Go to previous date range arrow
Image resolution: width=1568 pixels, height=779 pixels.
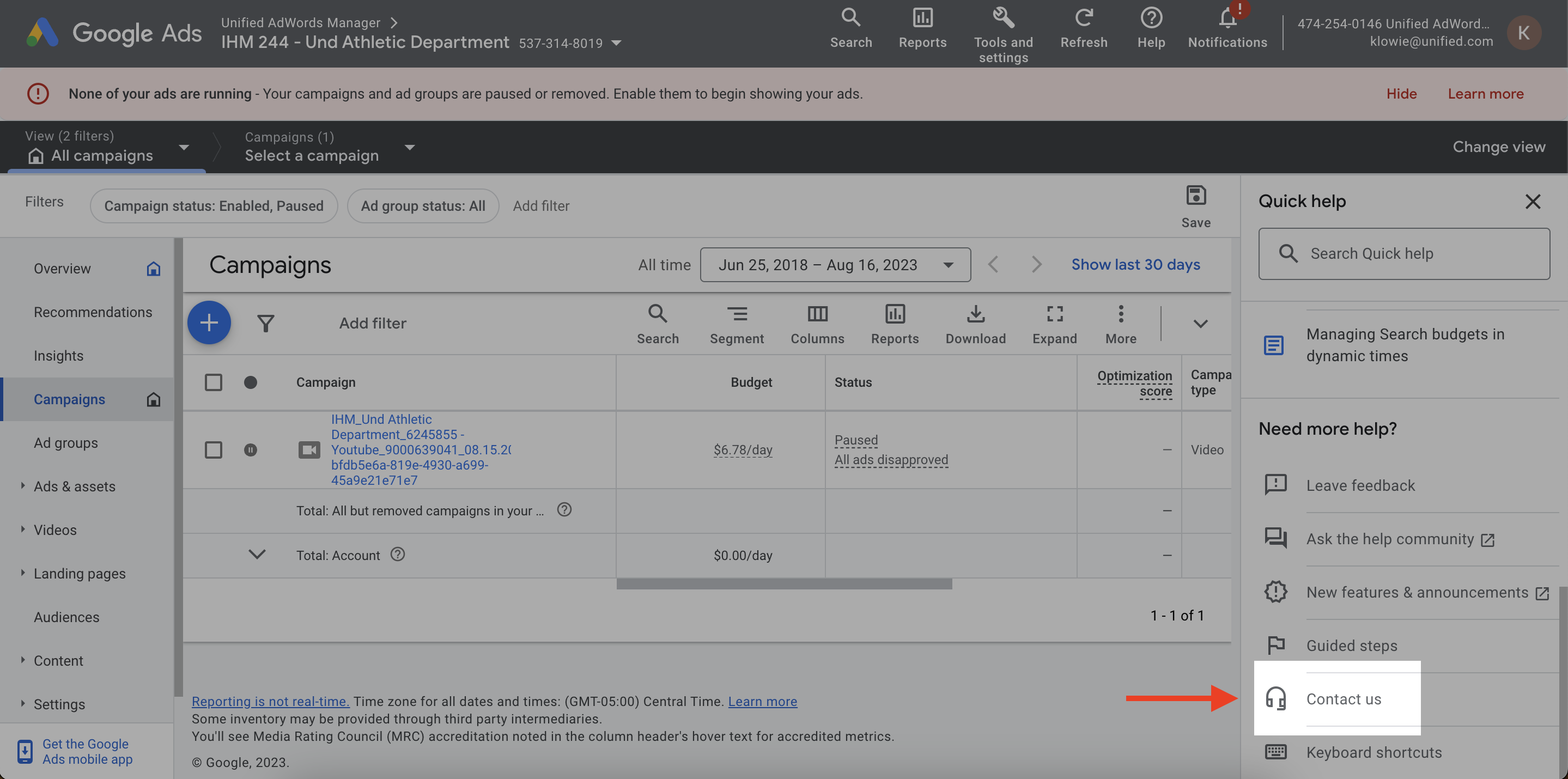tap(993, 264)
